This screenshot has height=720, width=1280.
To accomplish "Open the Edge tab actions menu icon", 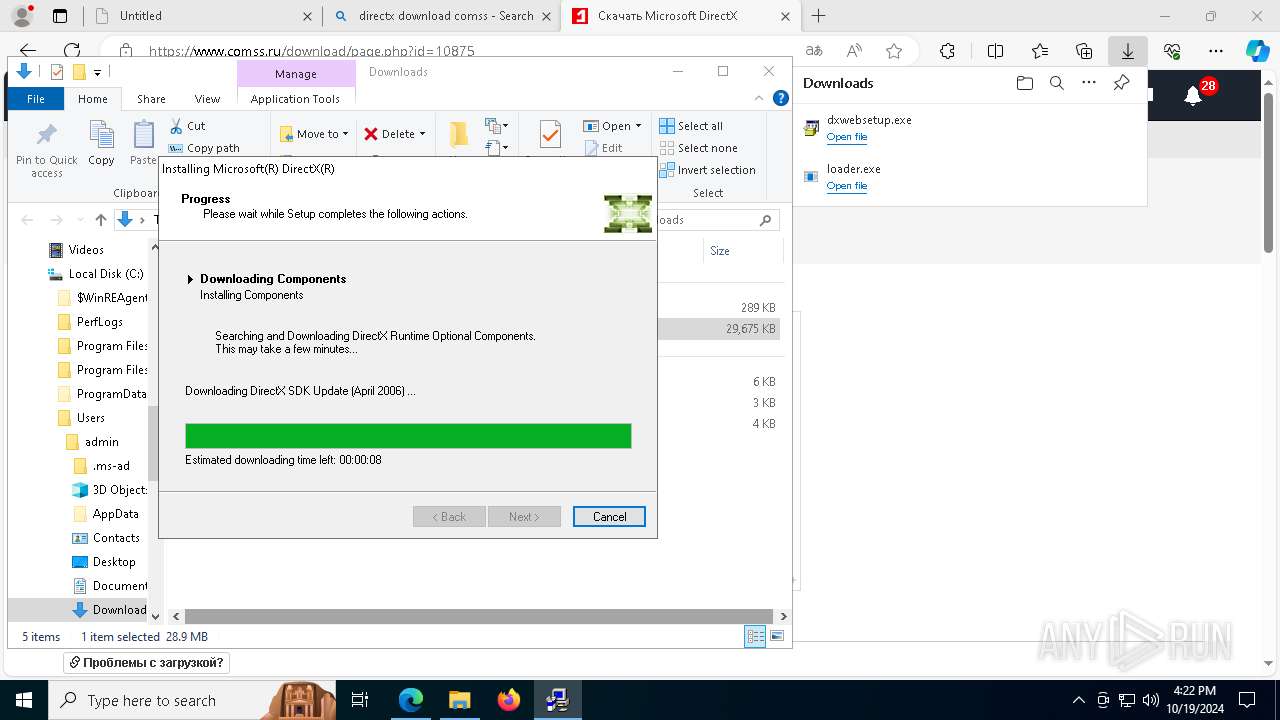I will 60,16.
